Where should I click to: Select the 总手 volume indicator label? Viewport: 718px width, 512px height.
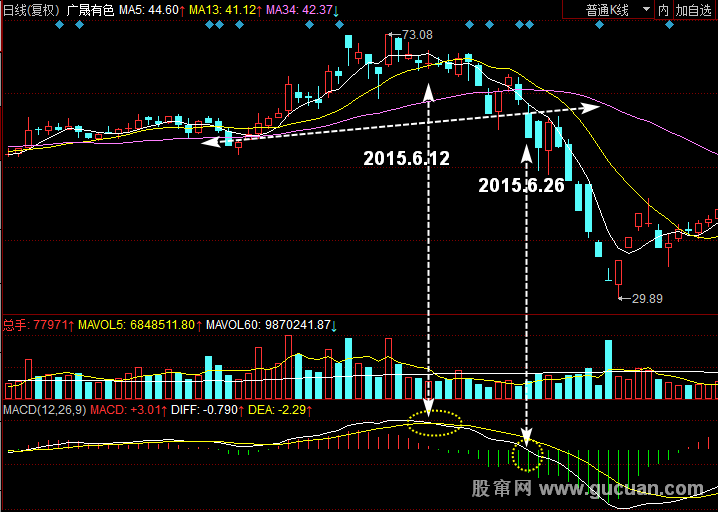(x=15, y=325)
